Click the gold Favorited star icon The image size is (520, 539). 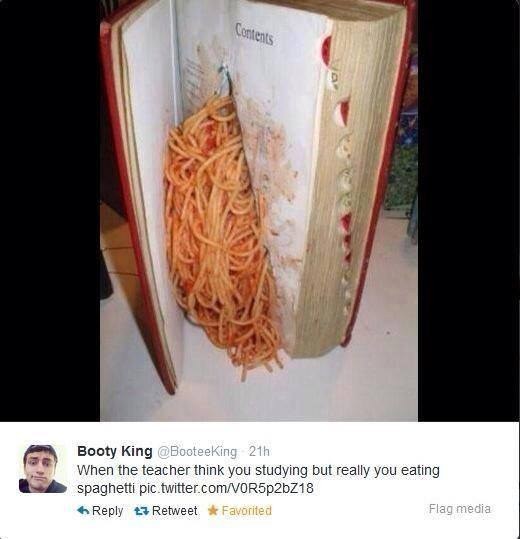tap(213, 510)
